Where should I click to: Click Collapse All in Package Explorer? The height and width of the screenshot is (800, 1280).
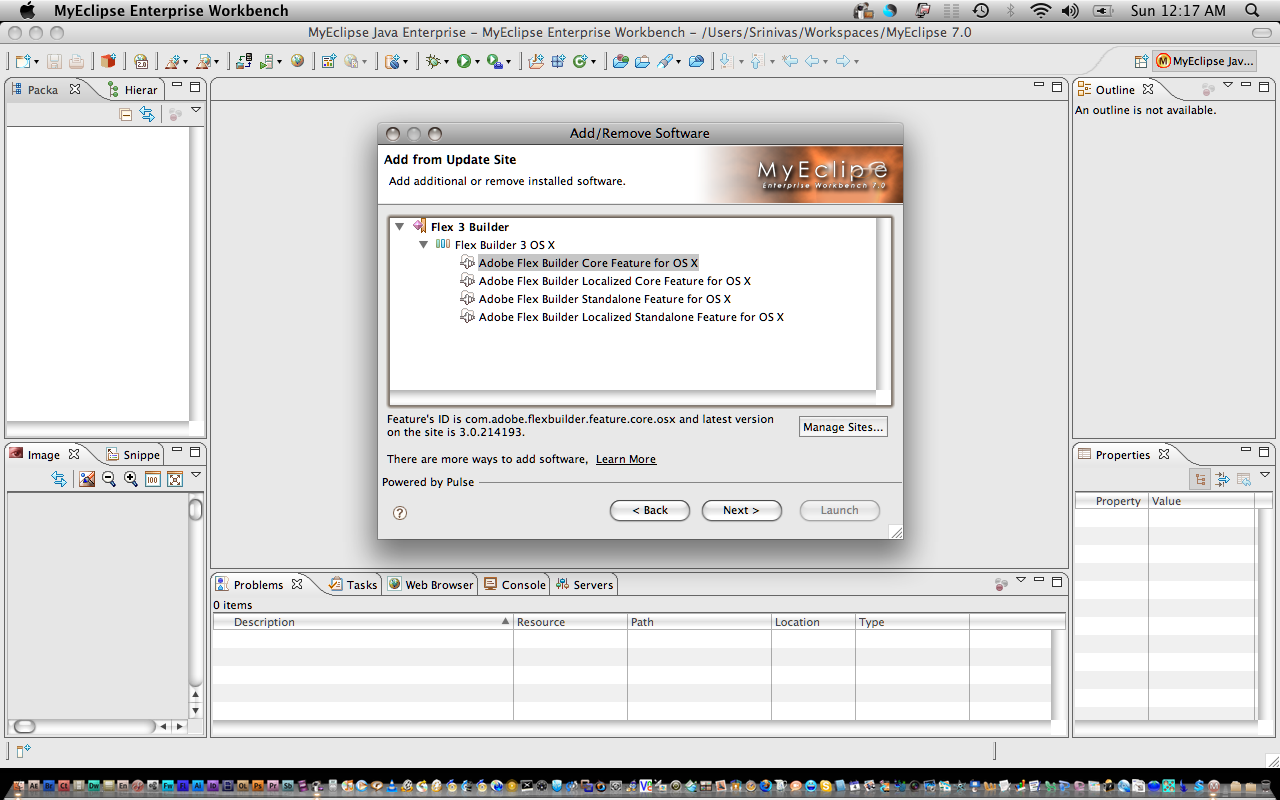pyautogui.click(x=126, y=114)
